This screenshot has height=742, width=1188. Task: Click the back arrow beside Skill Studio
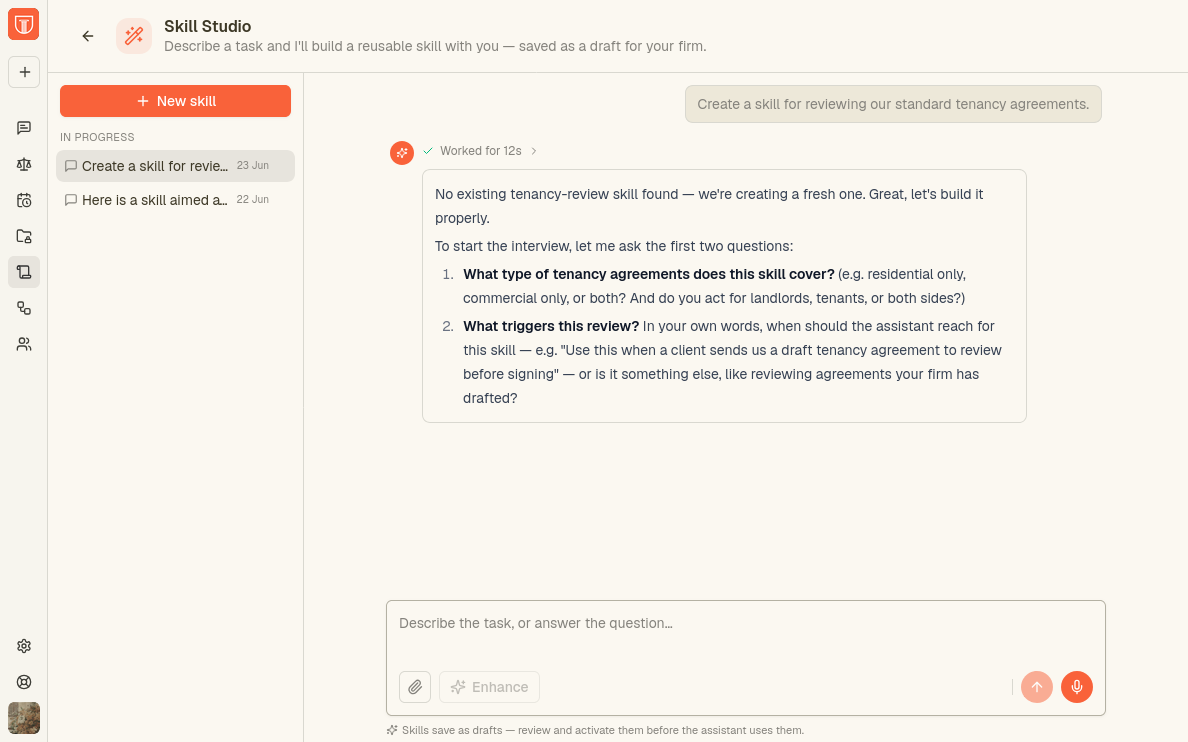[x=88, y=36]
